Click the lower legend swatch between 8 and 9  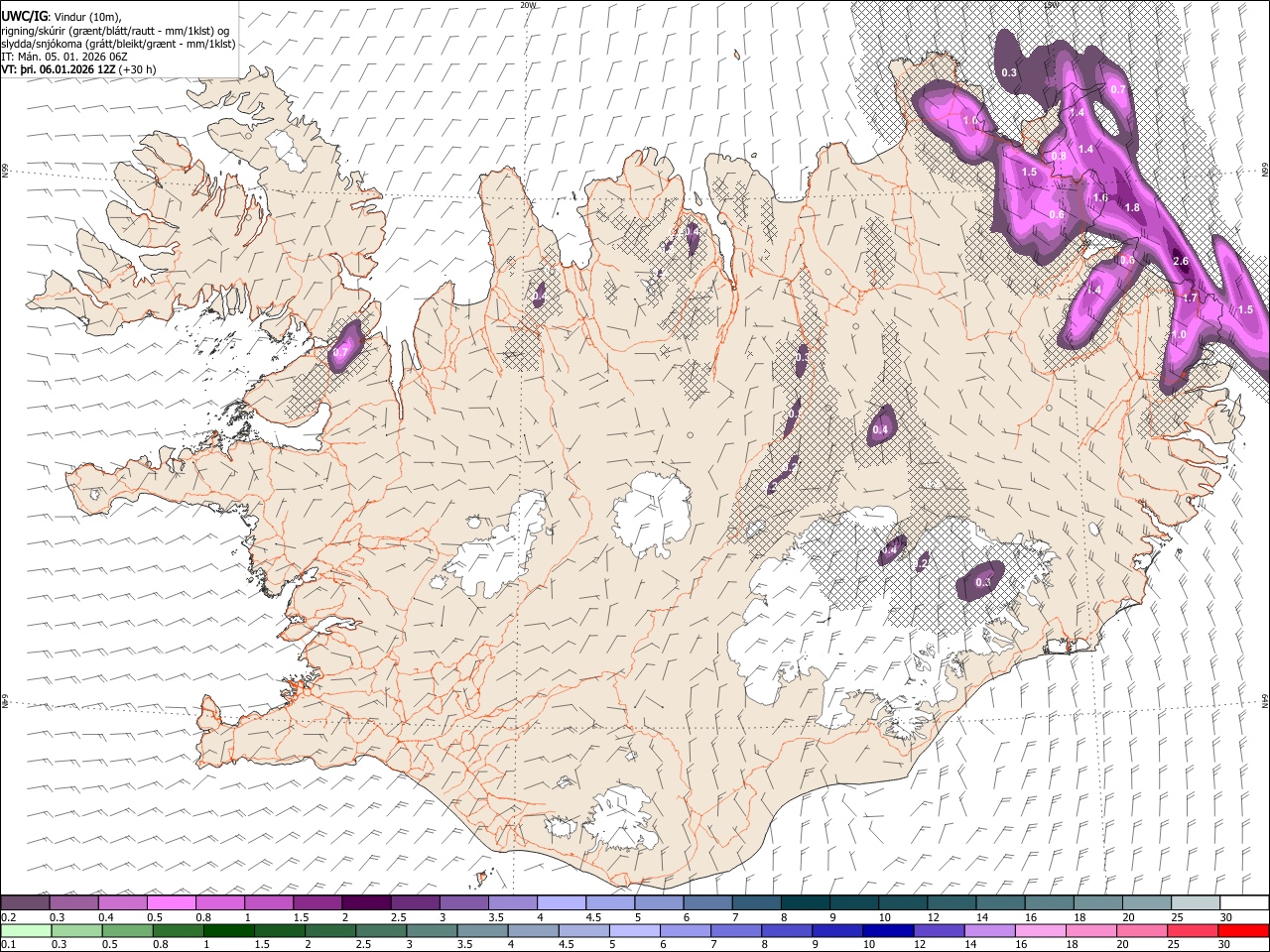click(x=786, y=930)
